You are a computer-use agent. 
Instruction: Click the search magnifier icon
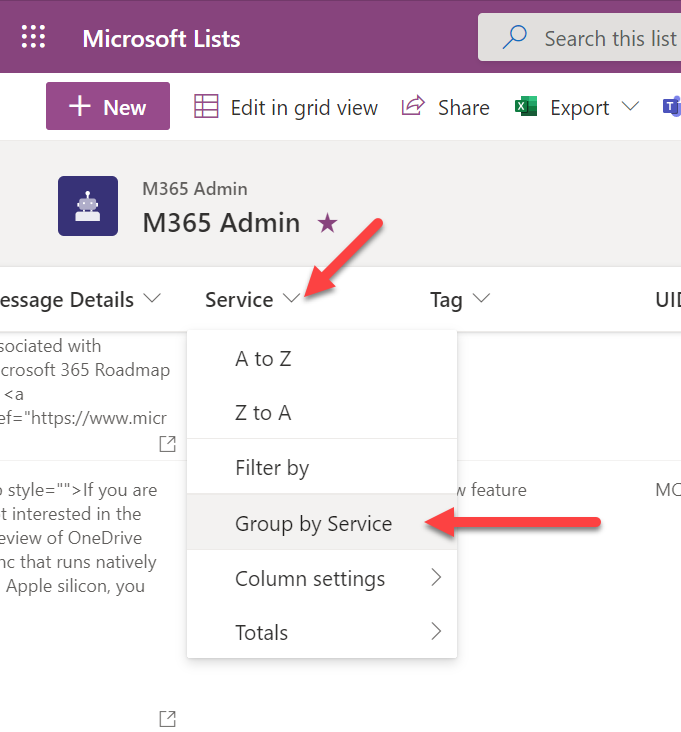point(515,38)
